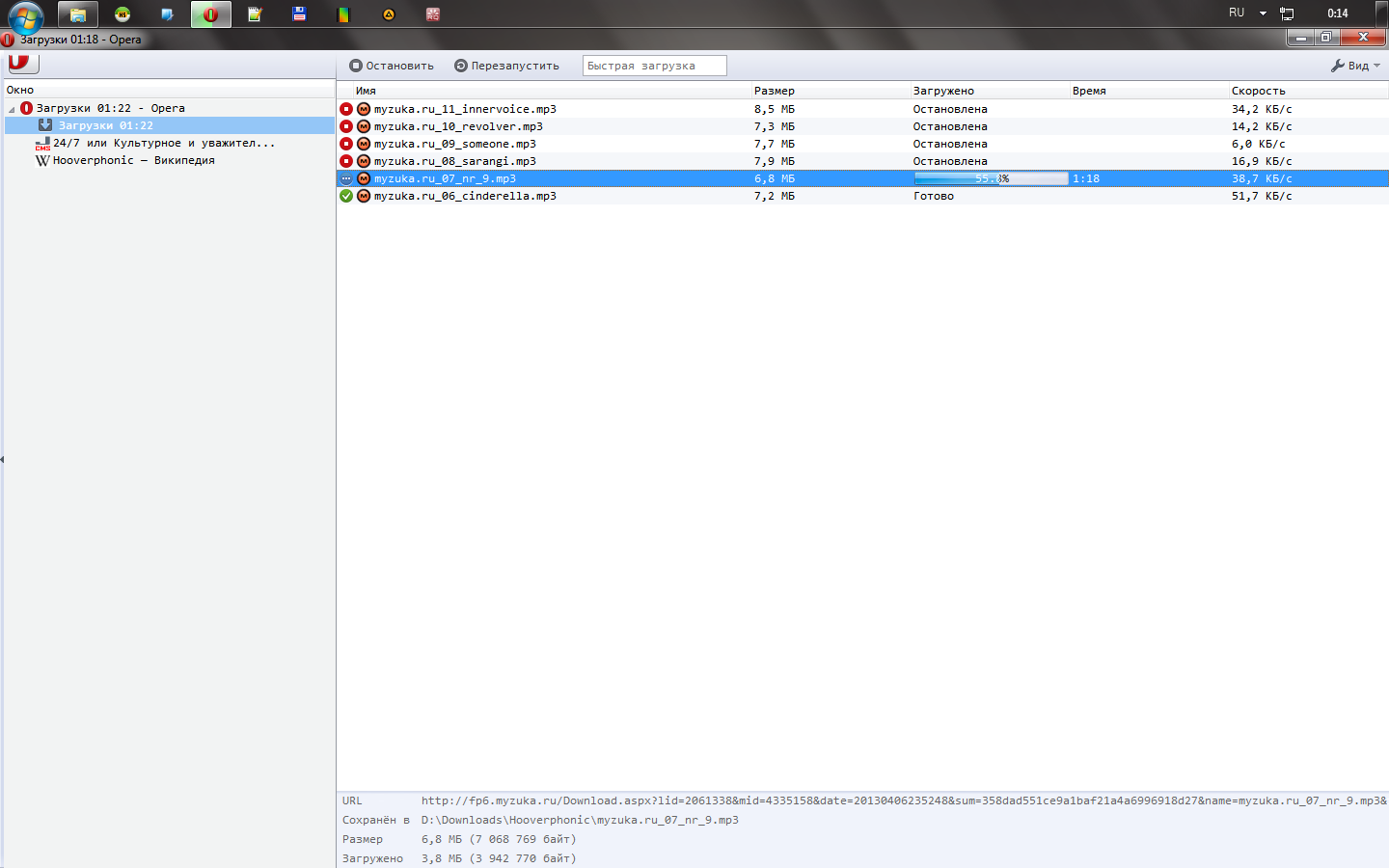The height and width of the screenshot is (868, 1389).
Task: Click the in-progress status icon of myzuka.ru_07_nr_9.mp3
Action: [346, 178]
